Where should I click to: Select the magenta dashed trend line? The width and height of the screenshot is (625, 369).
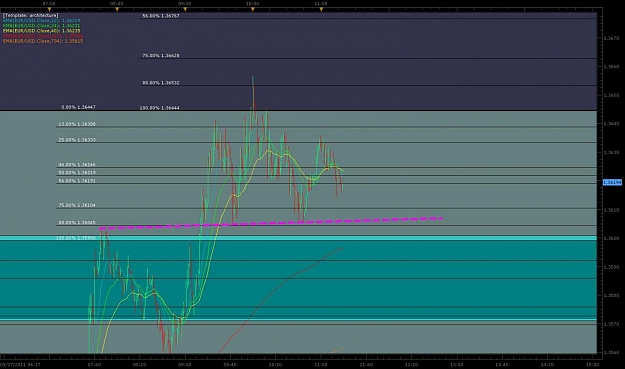271,224
